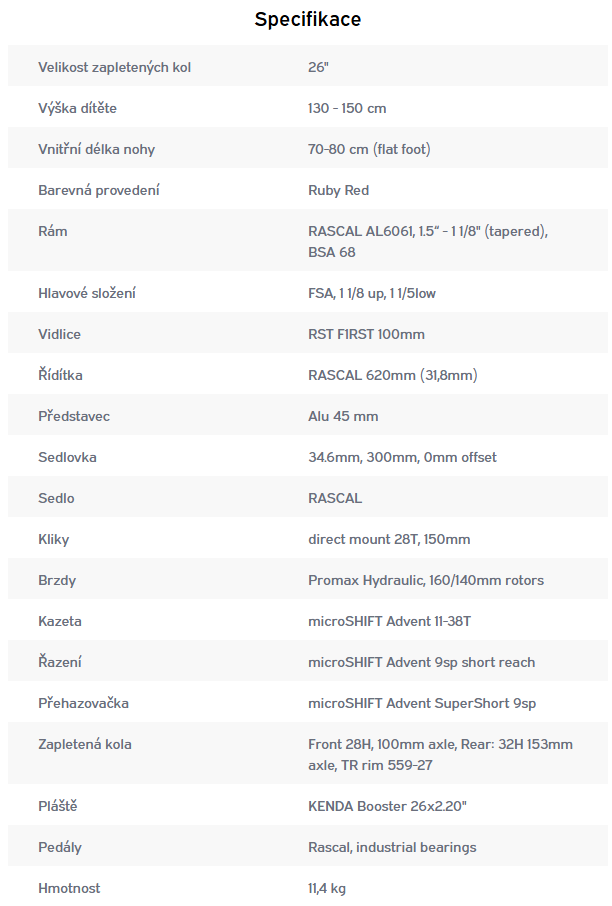612x906 pixels.
Task: Click the Vnitřní délka nohy label
Action: (x=96, y=149)
